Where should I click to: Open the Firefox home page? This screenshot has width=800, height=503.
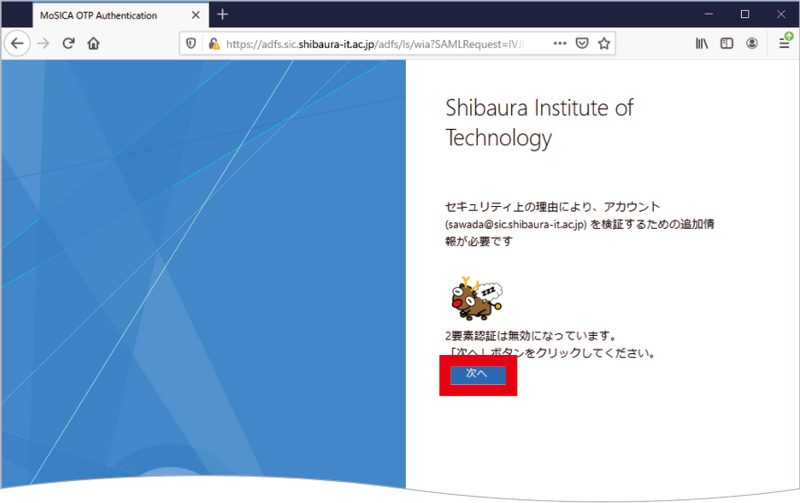click(x=93, y=44)
